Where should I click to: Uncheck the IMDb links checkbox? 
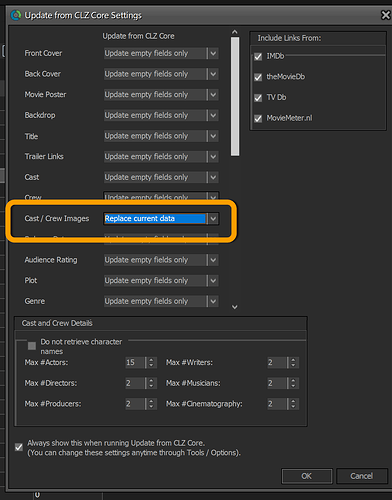(258, 57)
